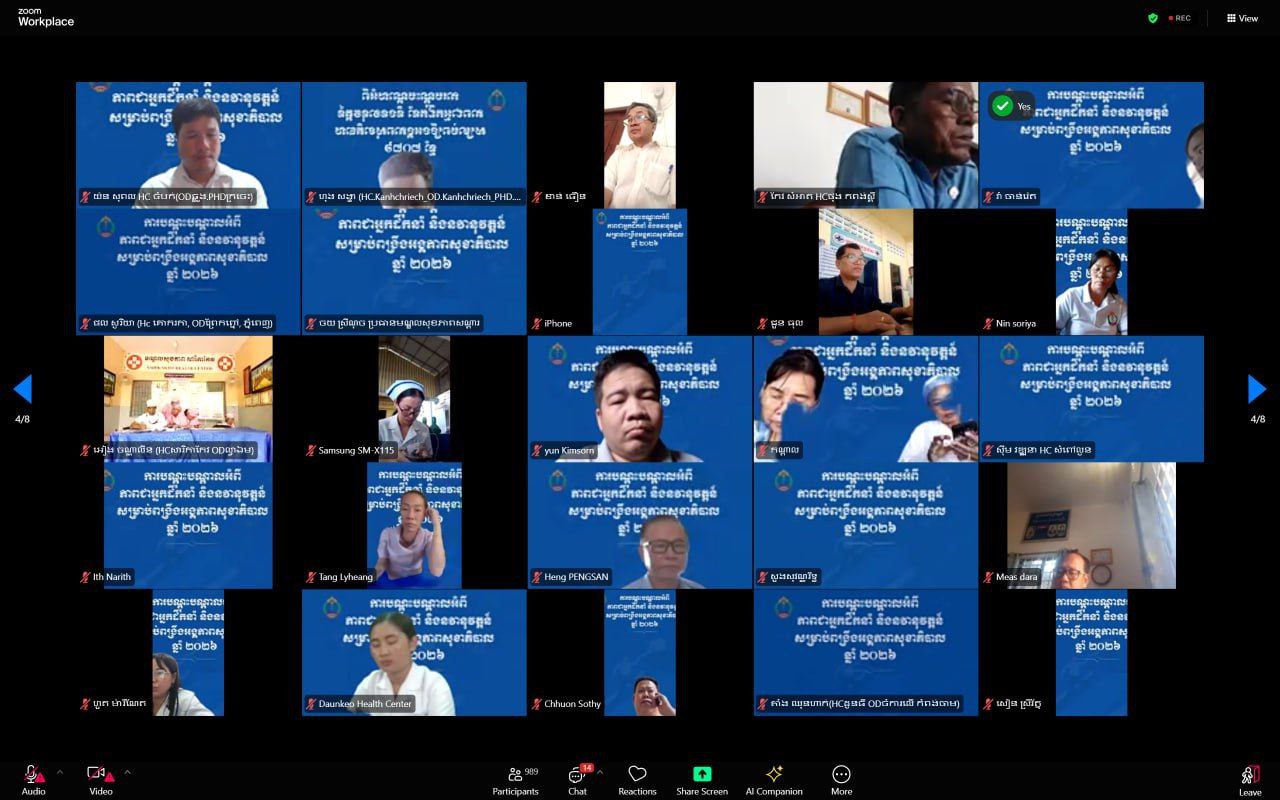Open the View layout menu
Image resolution: width=1280 pixels, height=800 pixels.
pos(1242,18)
